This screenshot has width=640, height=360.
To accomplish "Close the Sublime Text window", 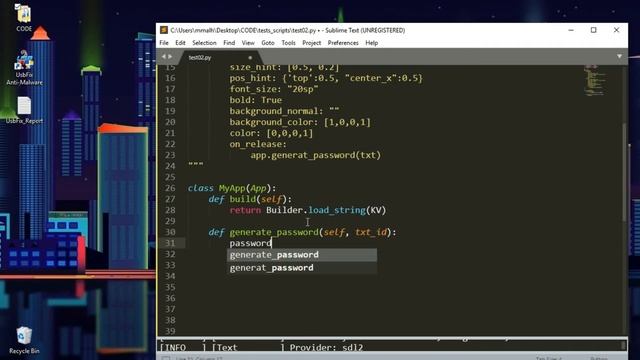I will click(616, 30).
